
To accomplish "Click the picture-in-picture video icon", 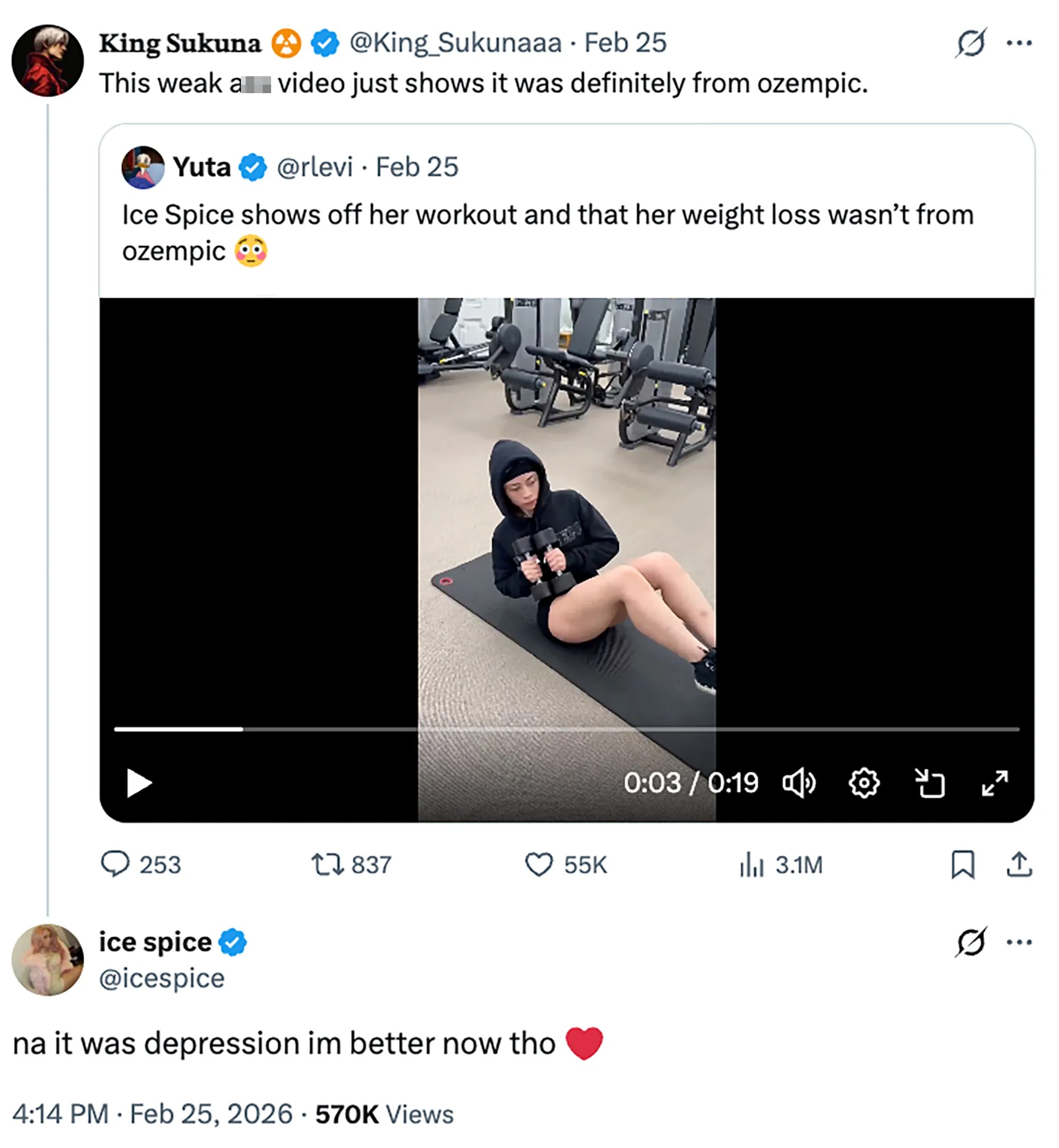I will [x=929, y=782].
